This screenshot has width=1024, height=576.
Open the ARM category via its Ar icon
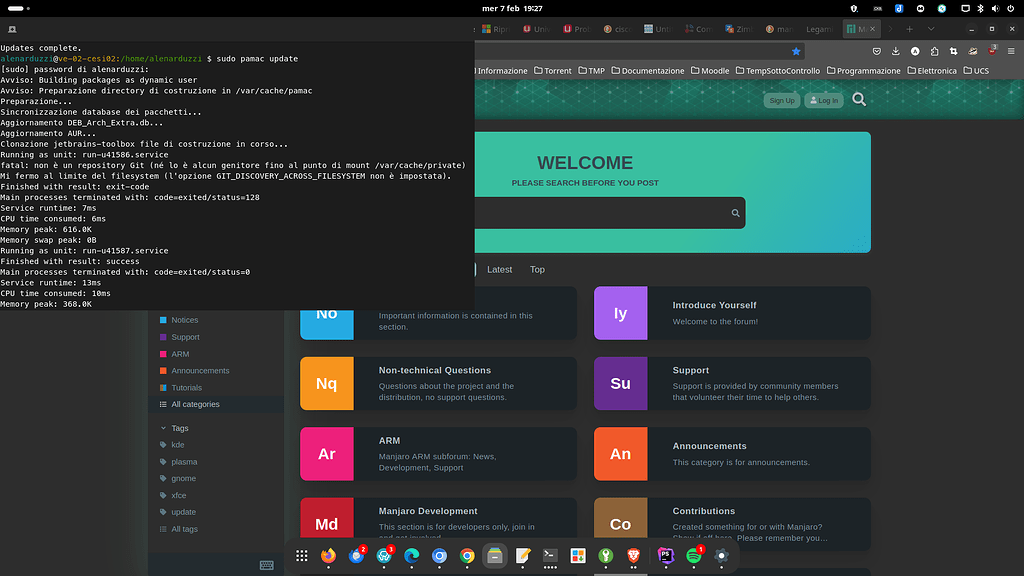pyautogui.click(x=327, y=454)
